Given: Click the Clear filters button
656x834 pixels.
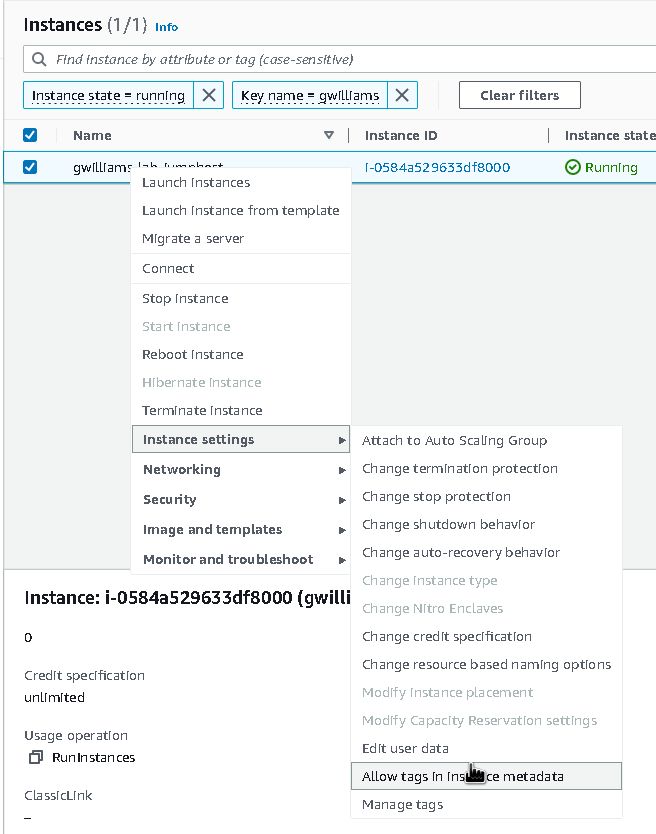Looking at the screenshot, I should [x=519, y=95].
